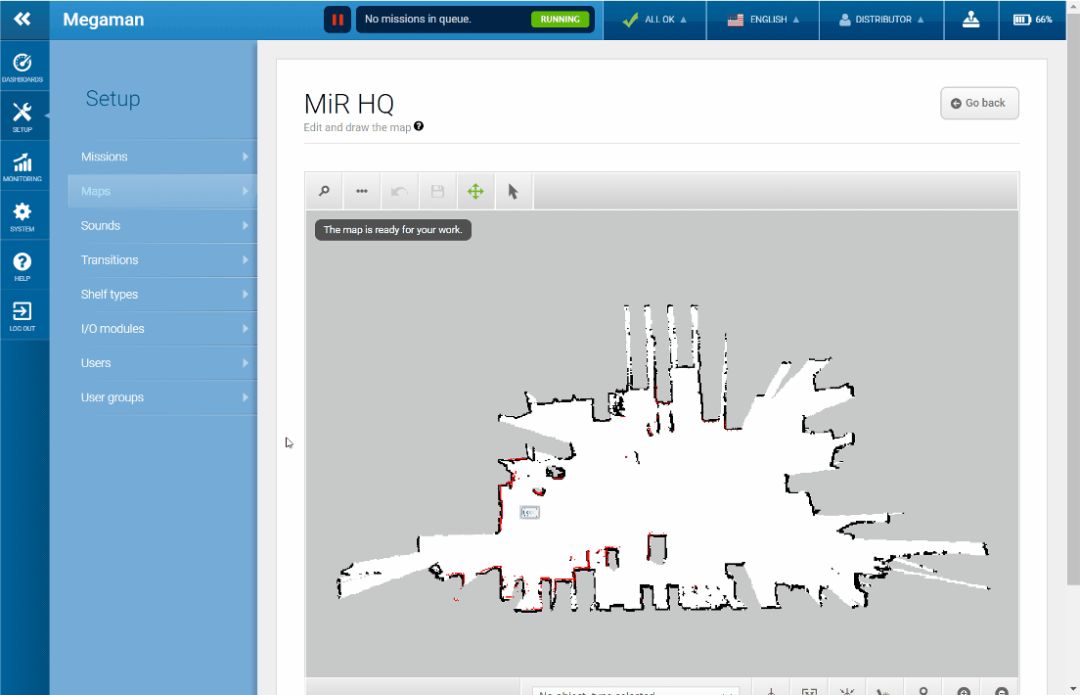The image size is (1080, 695).
Task: Open the joystick manual control icon
Action: pos(970,19)
